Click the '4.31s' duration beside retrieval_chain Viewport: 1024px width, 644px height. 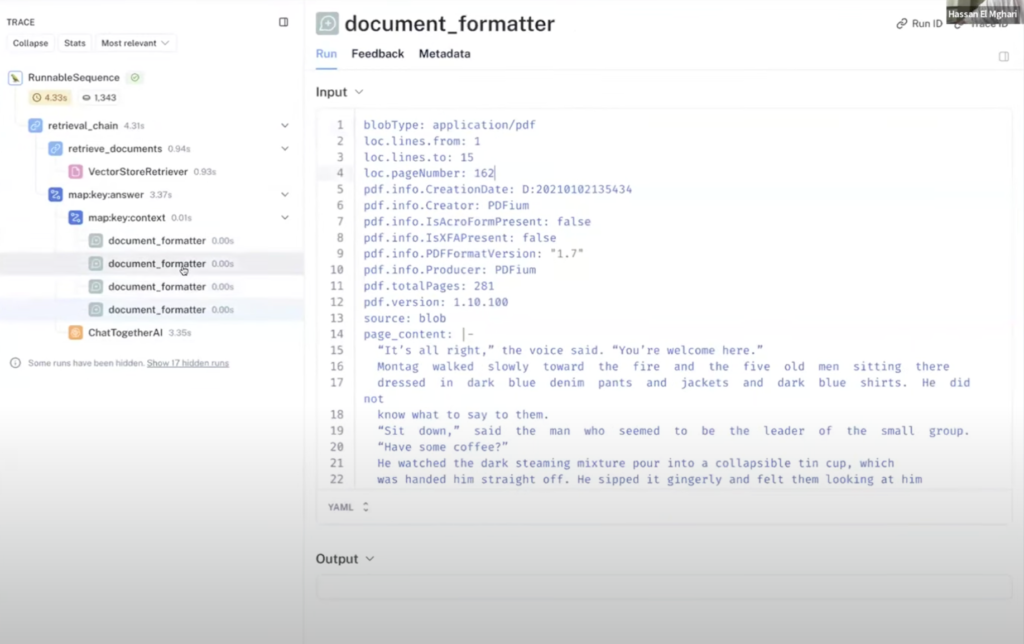pyautogui.click(x=134, y=126)
